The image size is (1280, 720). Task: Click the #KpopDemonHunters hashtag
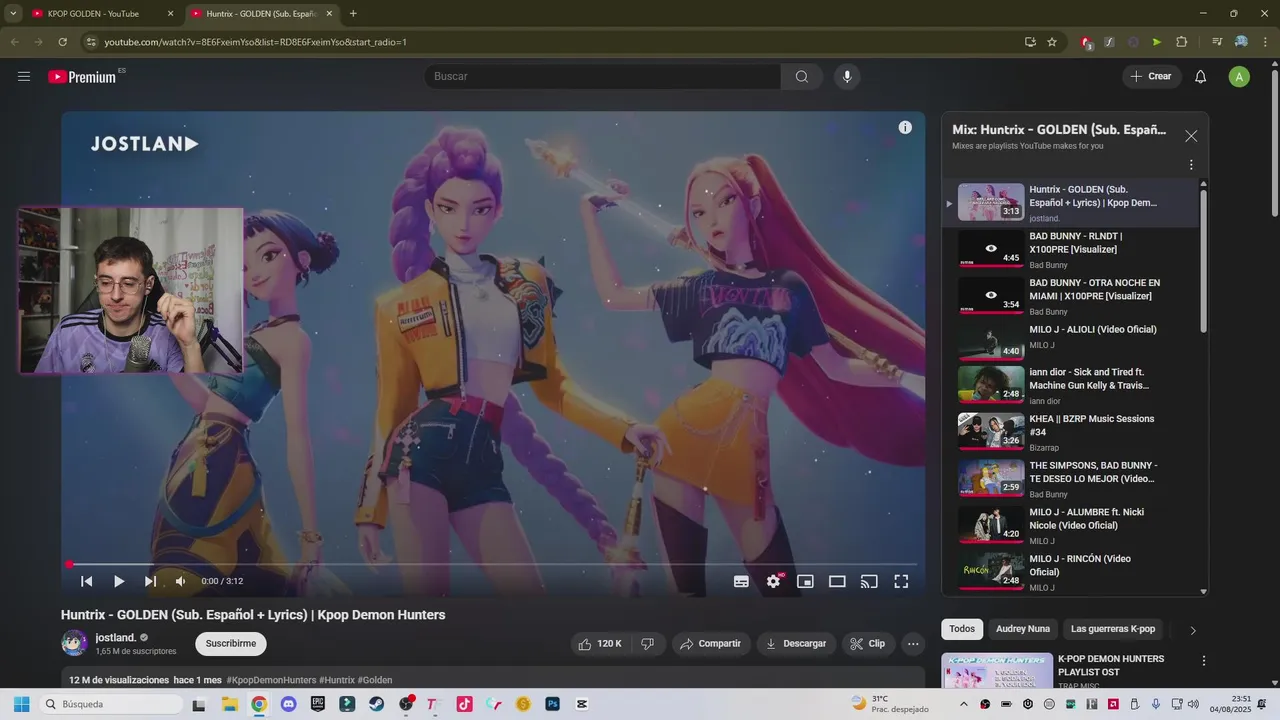271,680
